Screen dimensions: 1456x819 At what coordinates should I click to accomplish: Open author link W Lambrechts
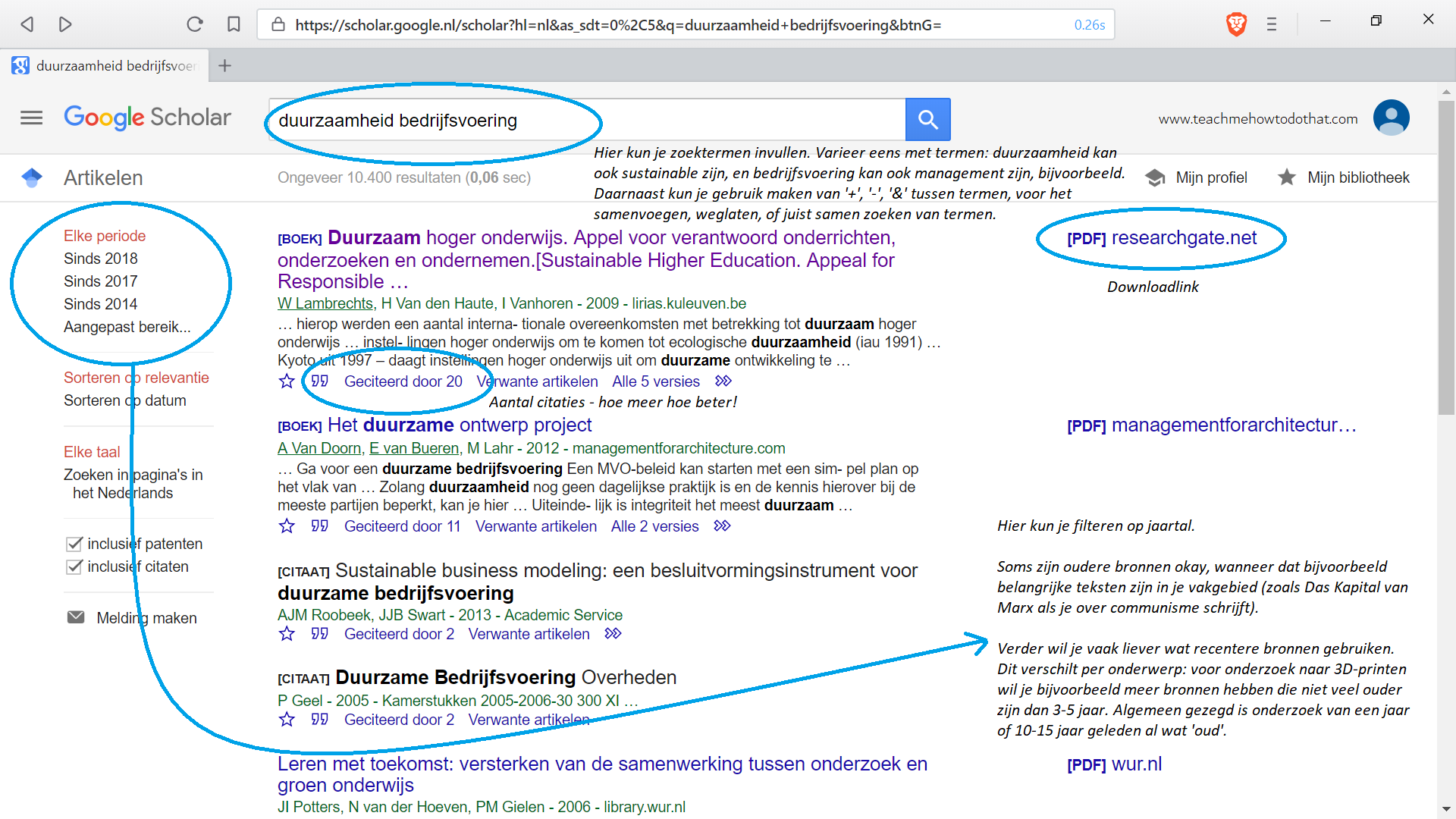(325, 303)
